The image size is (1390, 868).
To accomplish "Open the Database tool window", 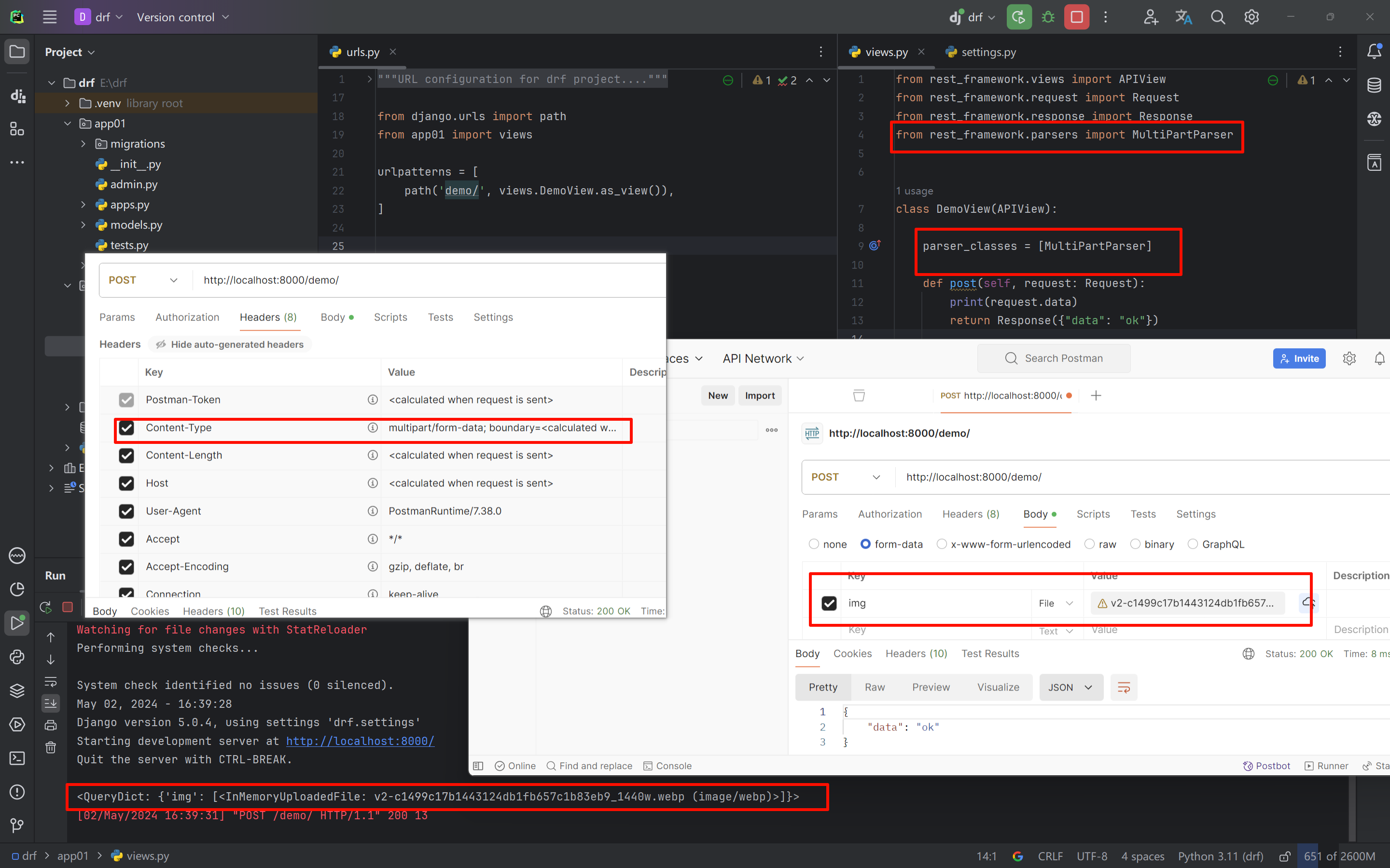I will 1374,85.
